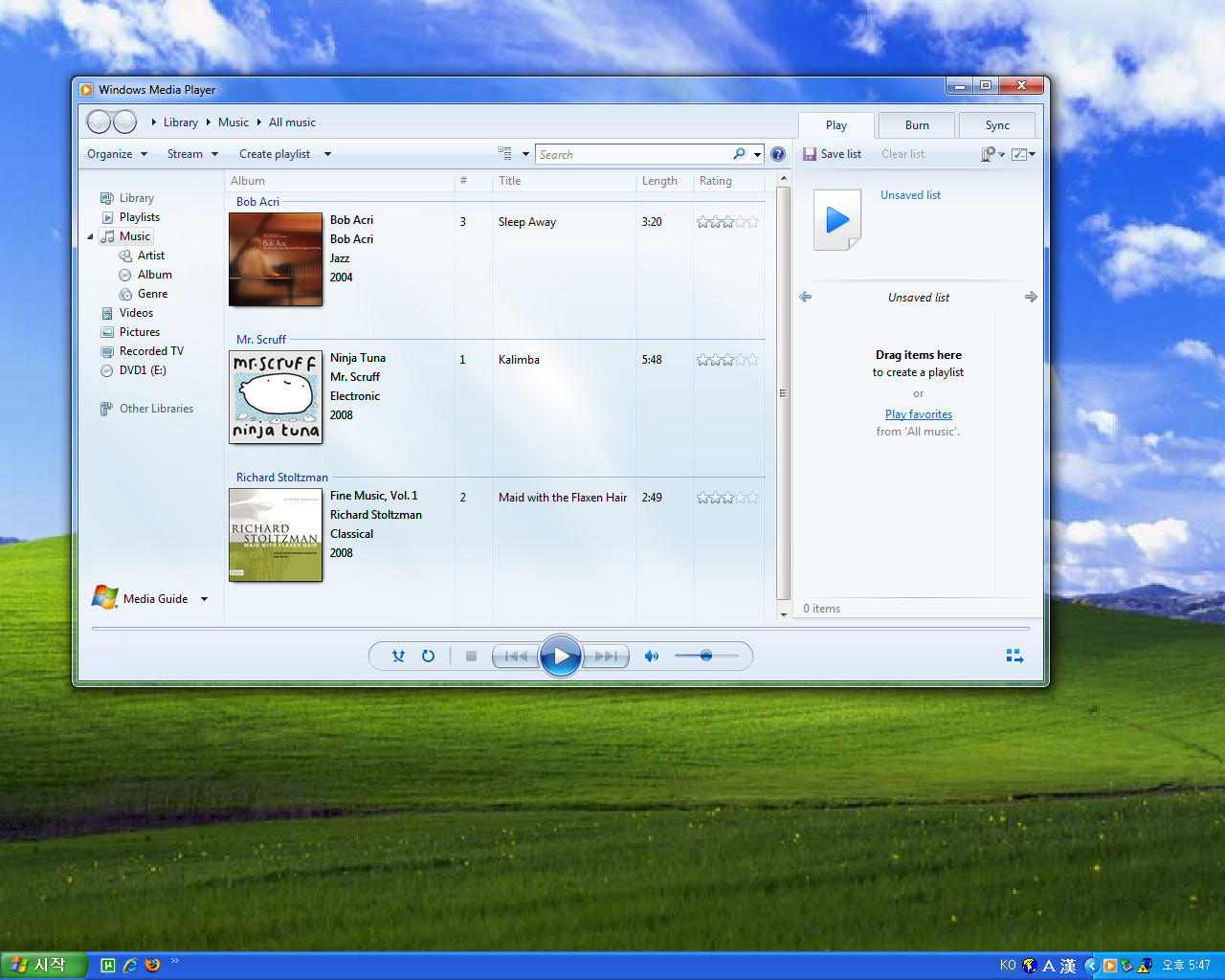
Task: Toggle repeat mode on
Action: click(429, 657)
